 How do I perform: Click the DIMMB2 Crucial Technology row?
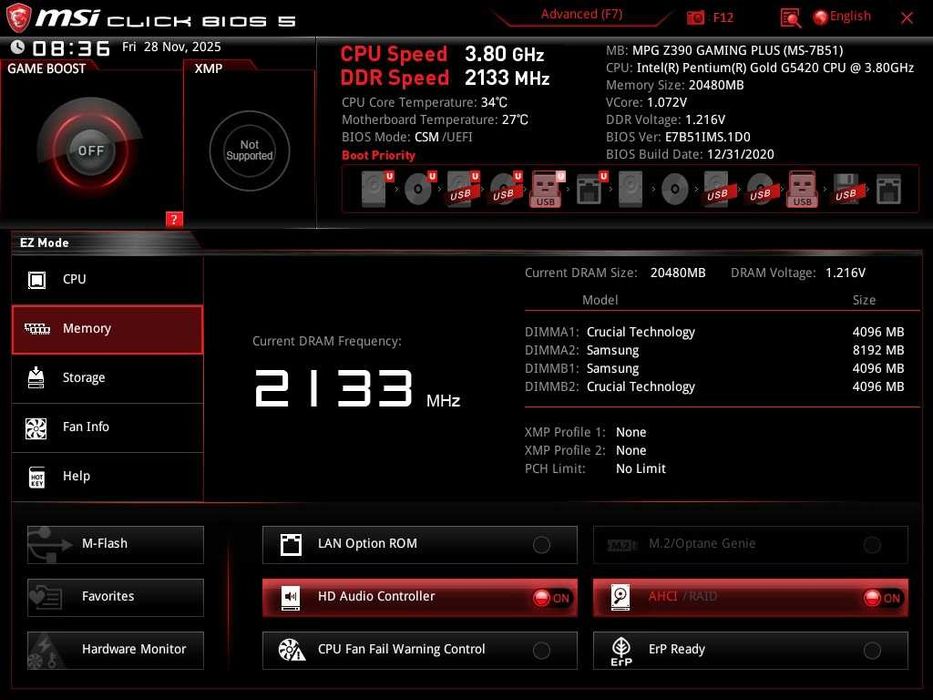click(x=714, y=387)
